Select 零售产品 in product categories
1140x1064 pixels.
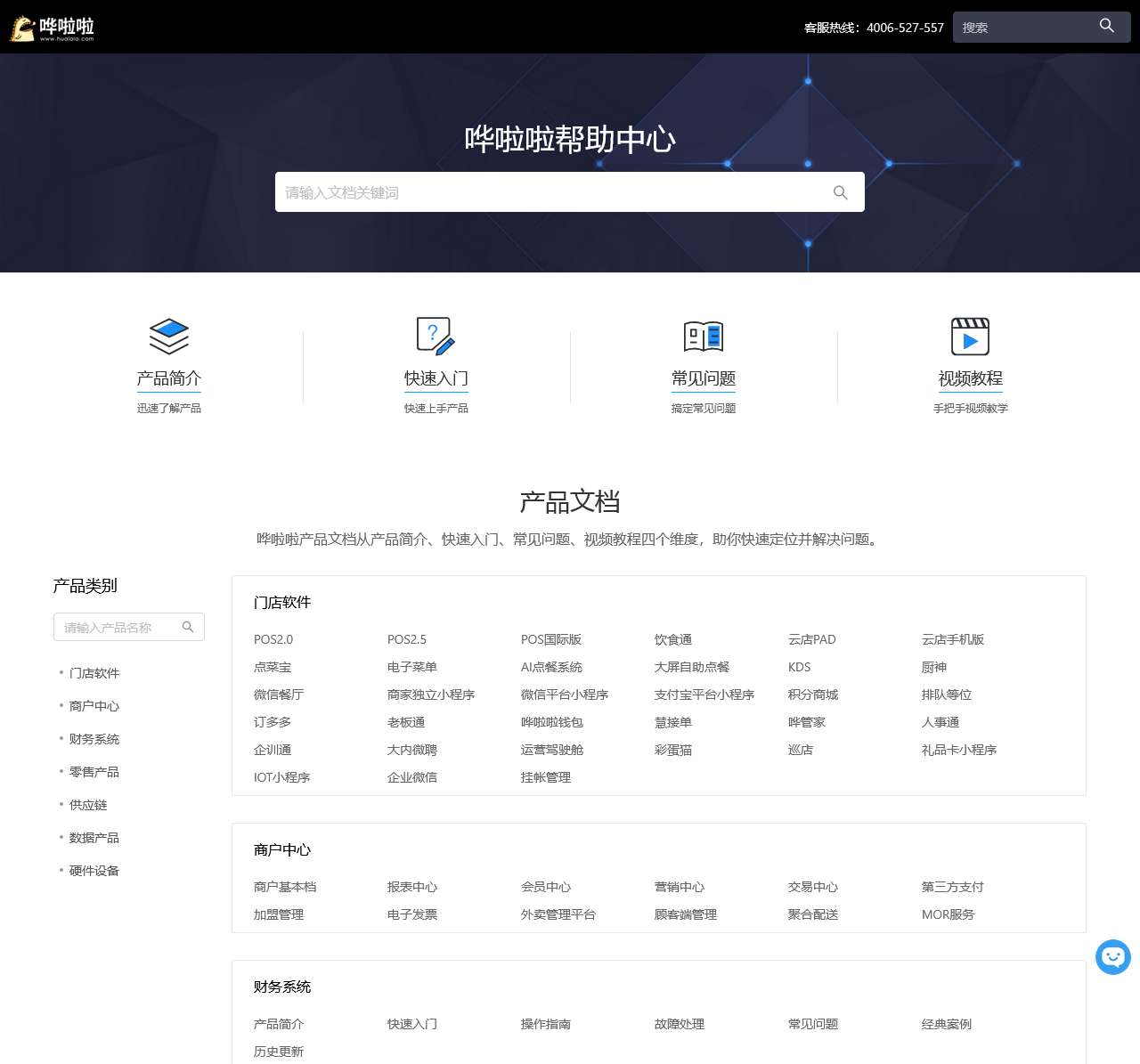point(94,772)
